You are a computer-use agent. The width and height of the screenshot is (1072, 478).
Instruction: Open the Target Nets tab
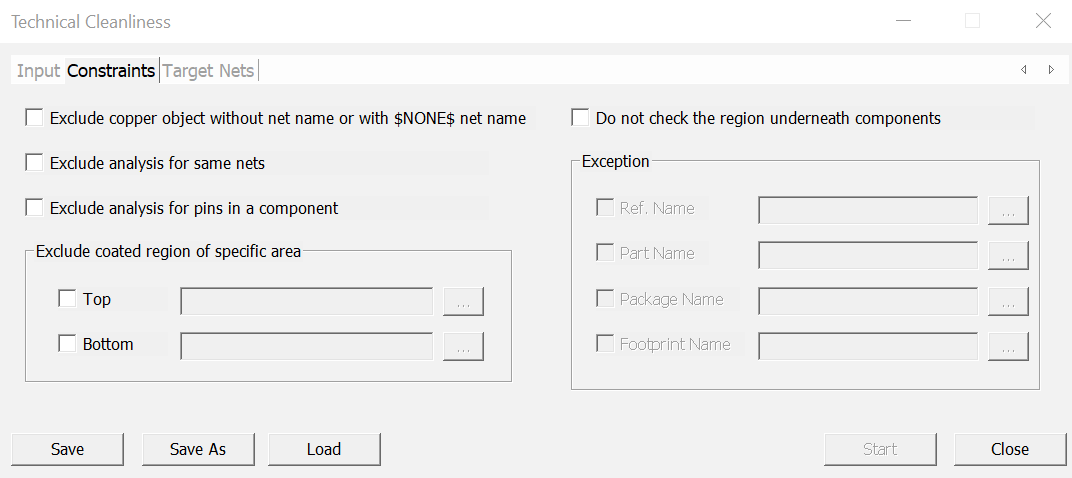(x=208, y=71)
